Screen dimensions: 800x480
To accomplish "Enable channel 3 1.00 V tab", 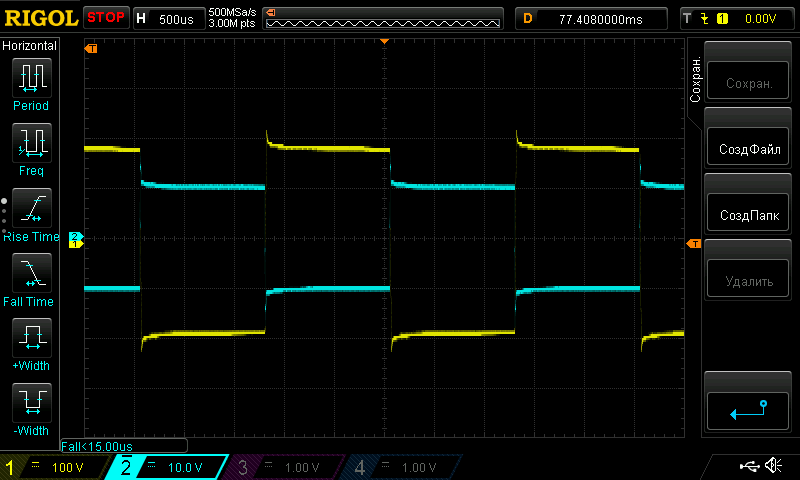I will pos(285,467).
